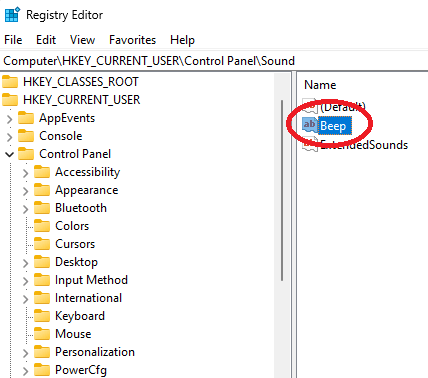Select the HKEY_CLASSES_ROOT folder icon

tap(10, 81)
